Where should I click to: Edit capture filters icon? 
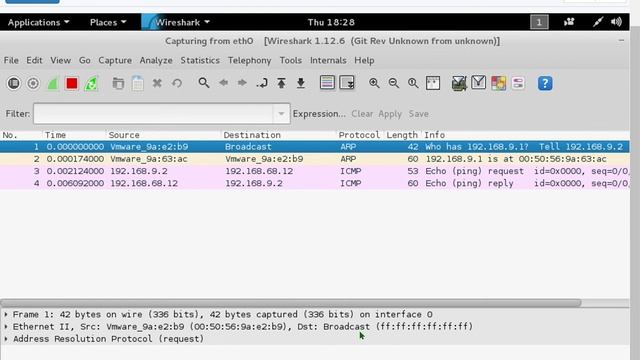(x=459, y=83)
